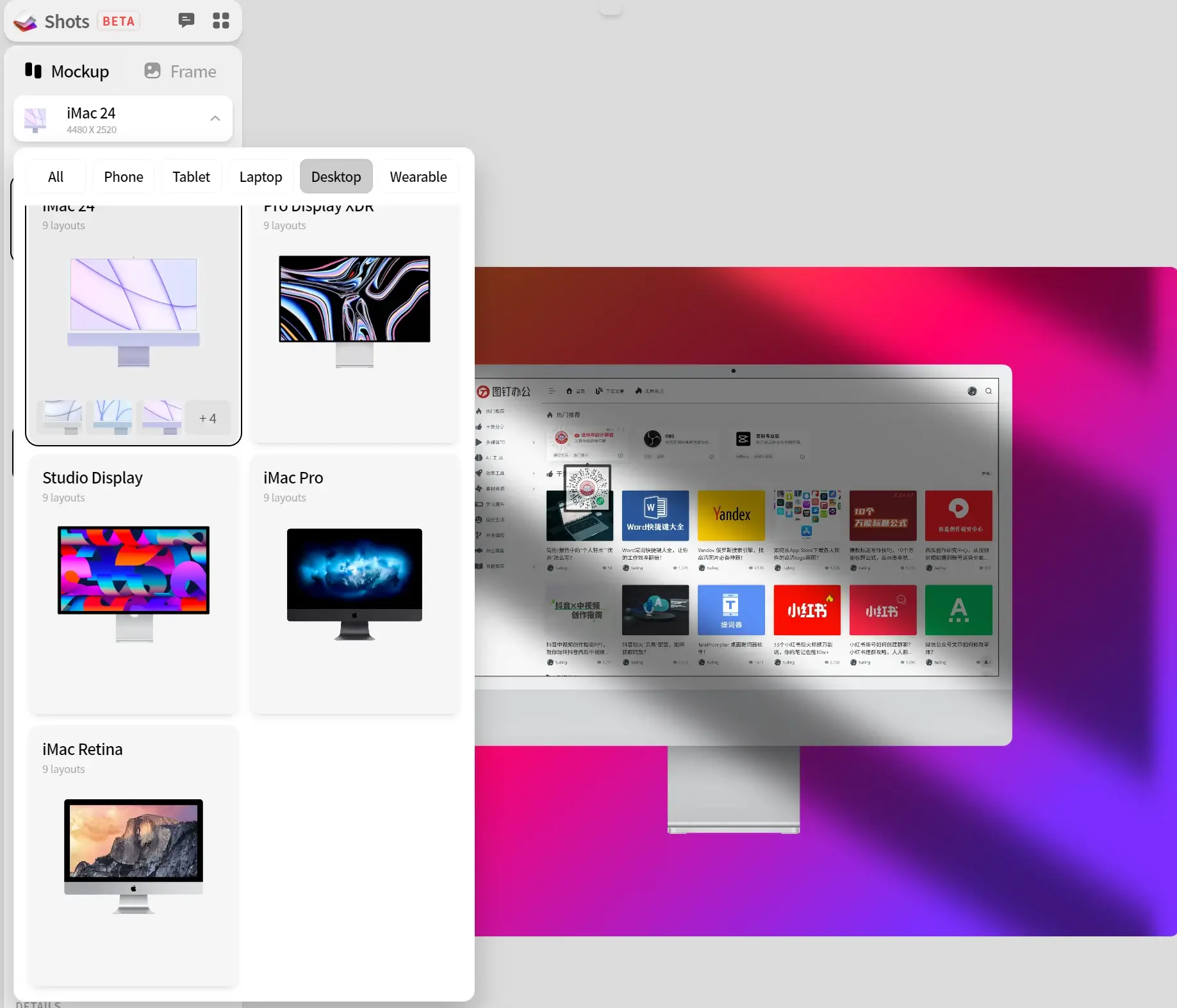
Task: Filter devices by Wearable
Action: pyautogui.click(x=418, y=177)
